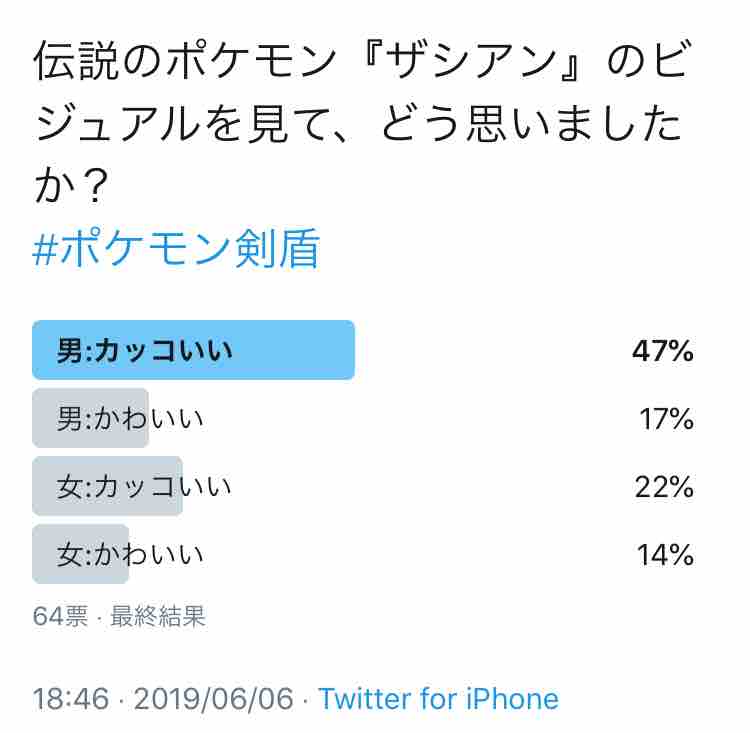Click the 22% result percentage

click(664, 487)
